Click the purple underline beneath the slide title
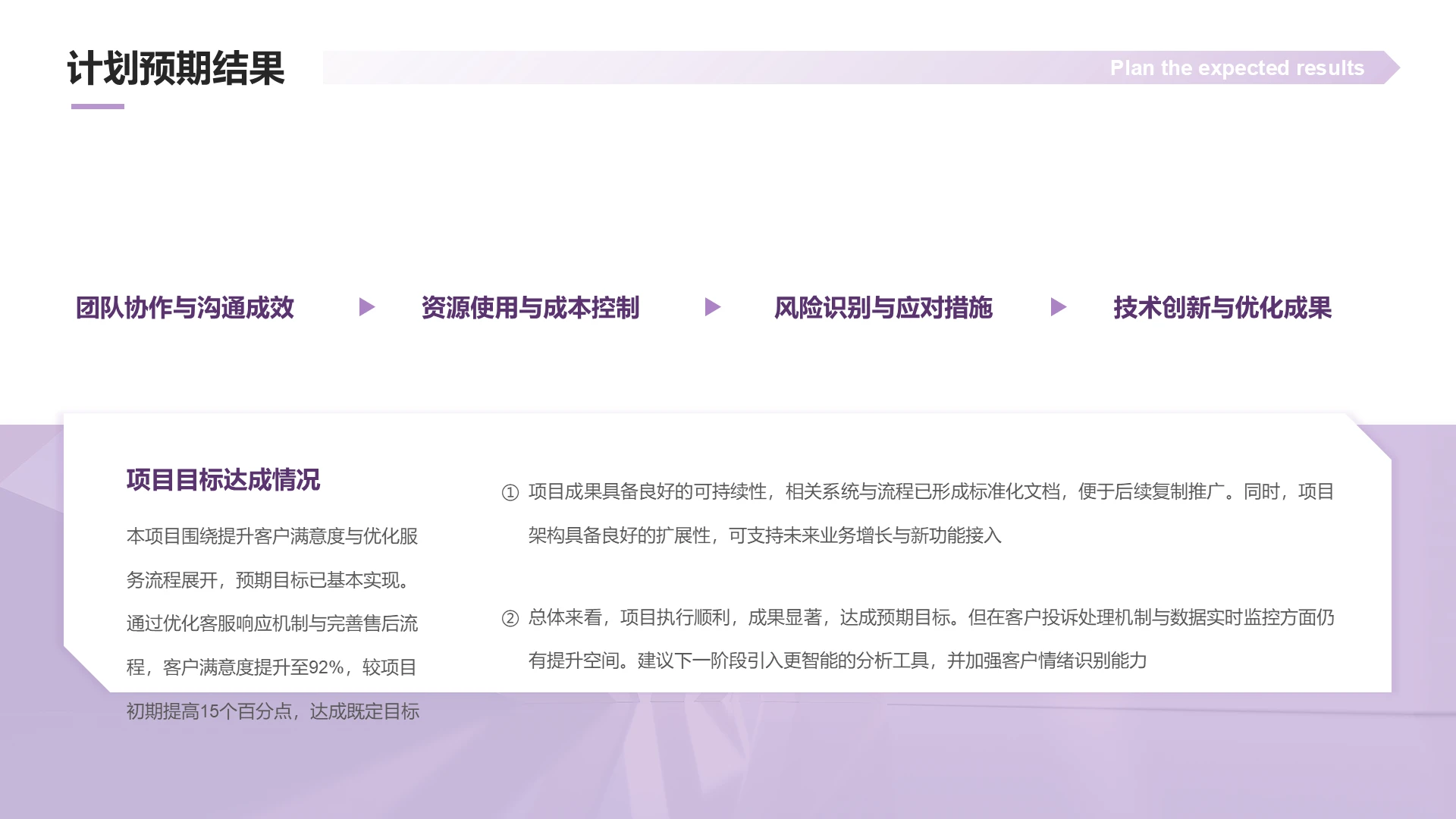 [96, 108]
